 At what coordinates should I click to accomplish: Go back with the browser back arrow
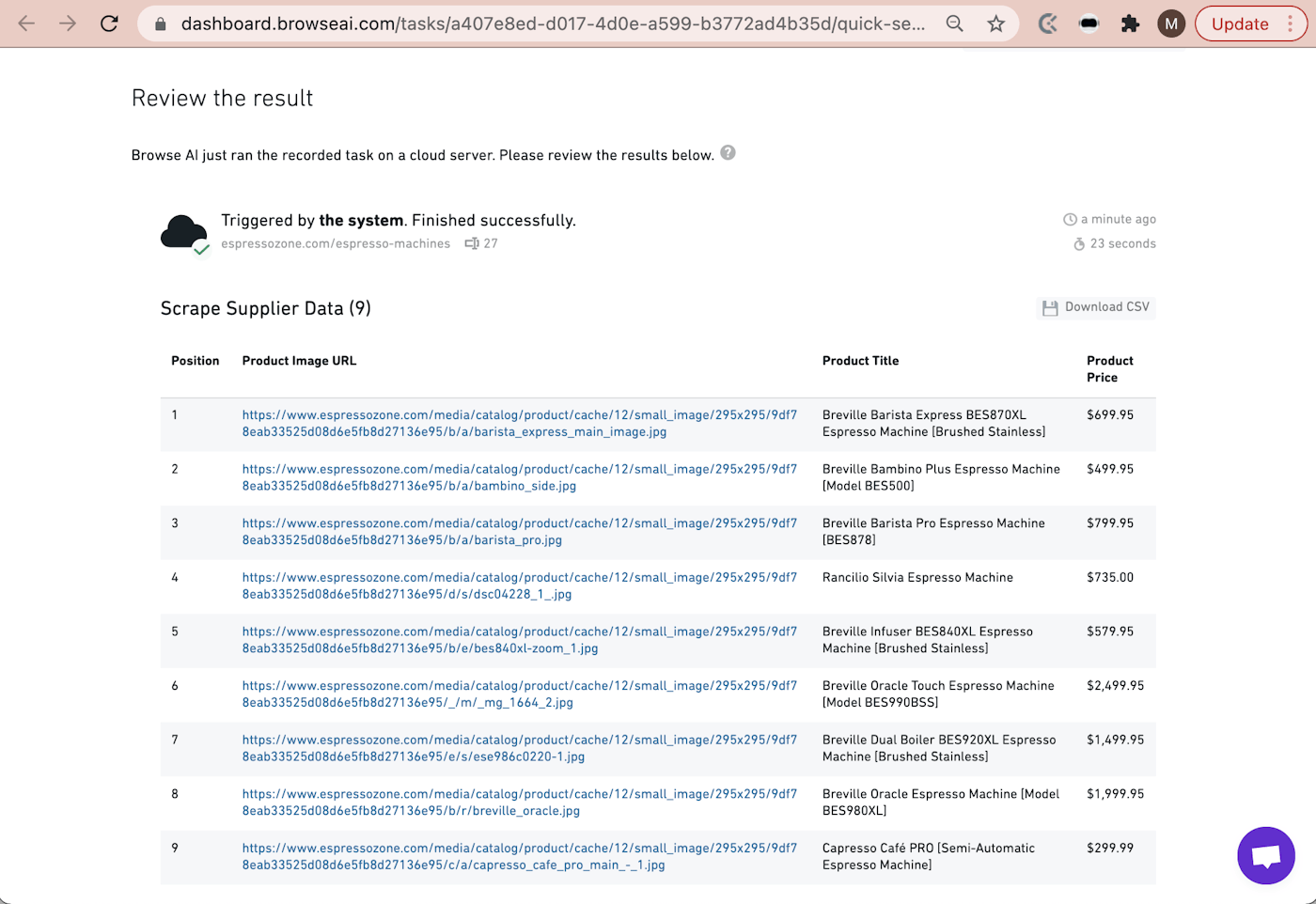pos(26,23)
